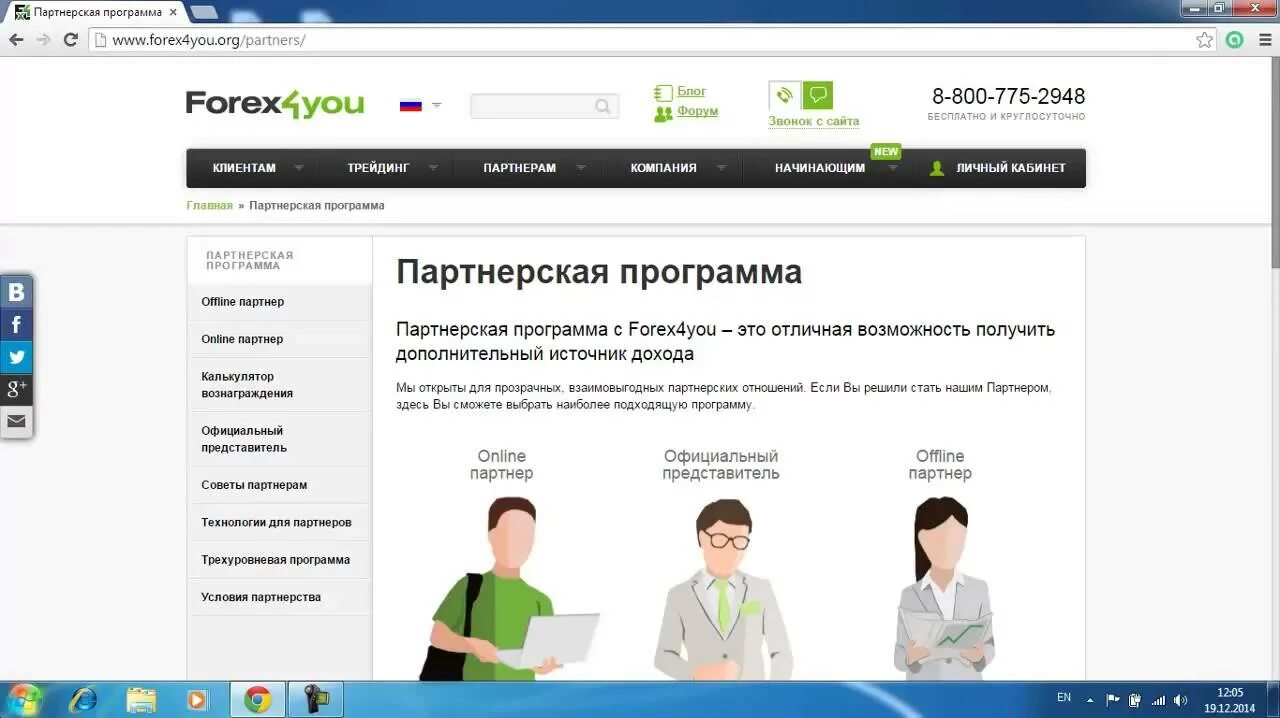Expand ТРЕЙДИНГ dropdown arrow
The width and height of the screenshot is (1280, 718).
point(432,168)
